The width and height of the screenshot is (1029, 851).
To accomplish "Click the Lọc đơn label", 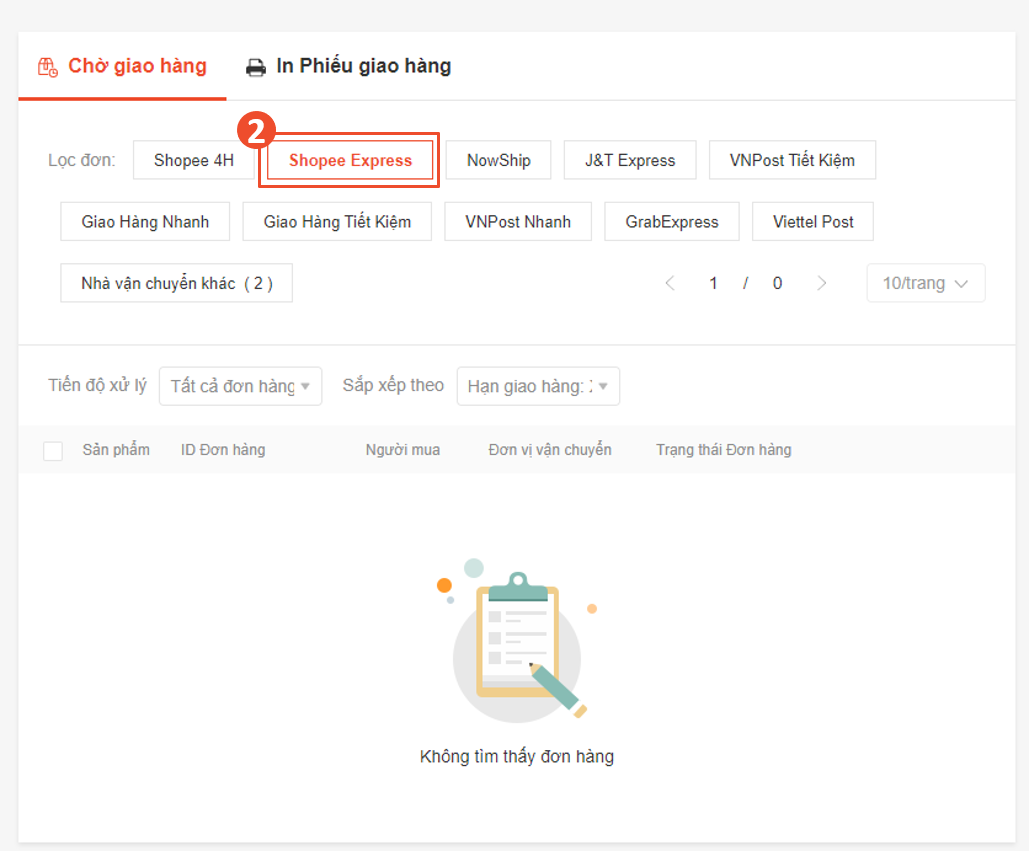I will [x=82, y=160].
